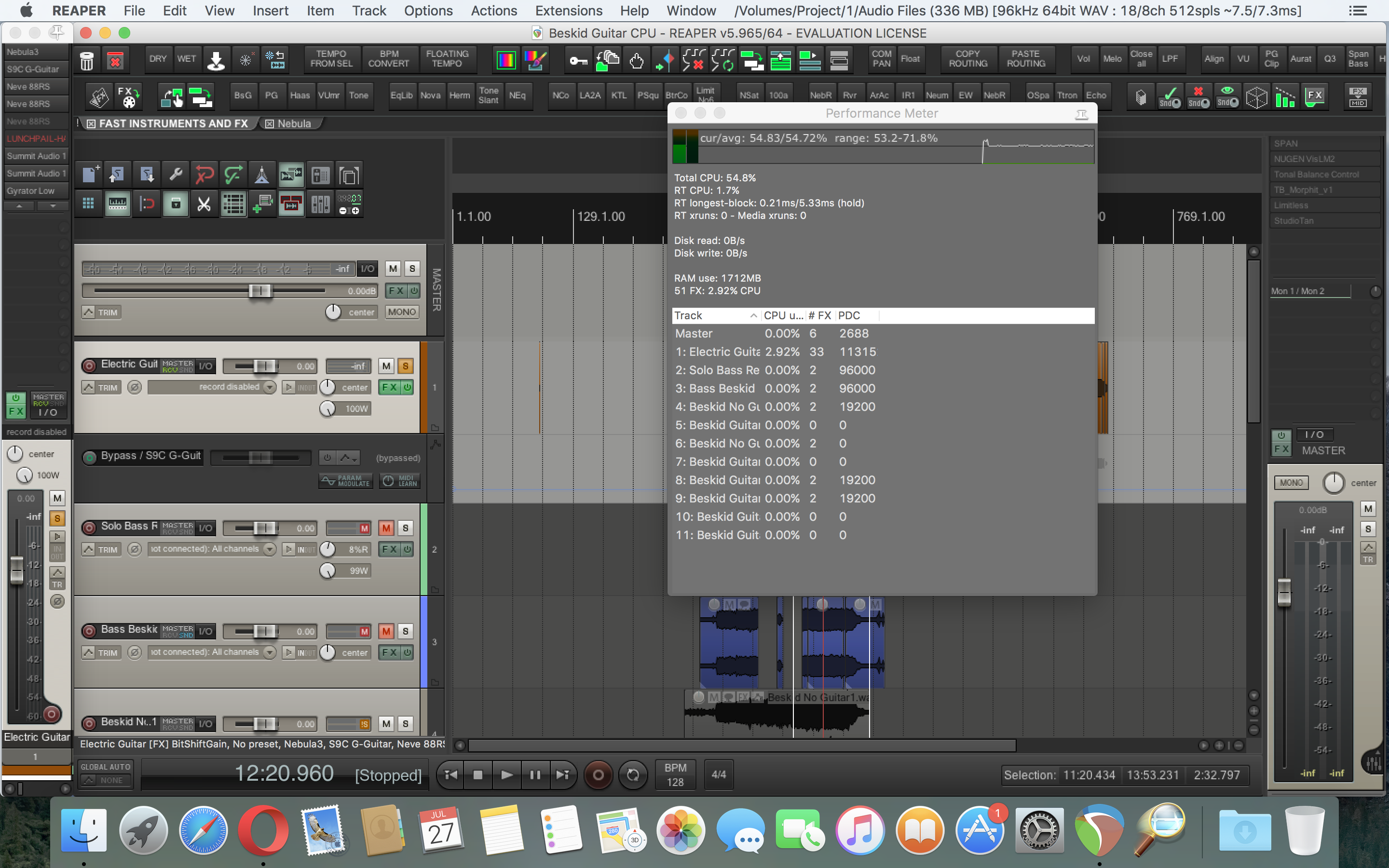Click the wrench settings toolbar icon
The image size is (1389, 868).
point(176,175)
